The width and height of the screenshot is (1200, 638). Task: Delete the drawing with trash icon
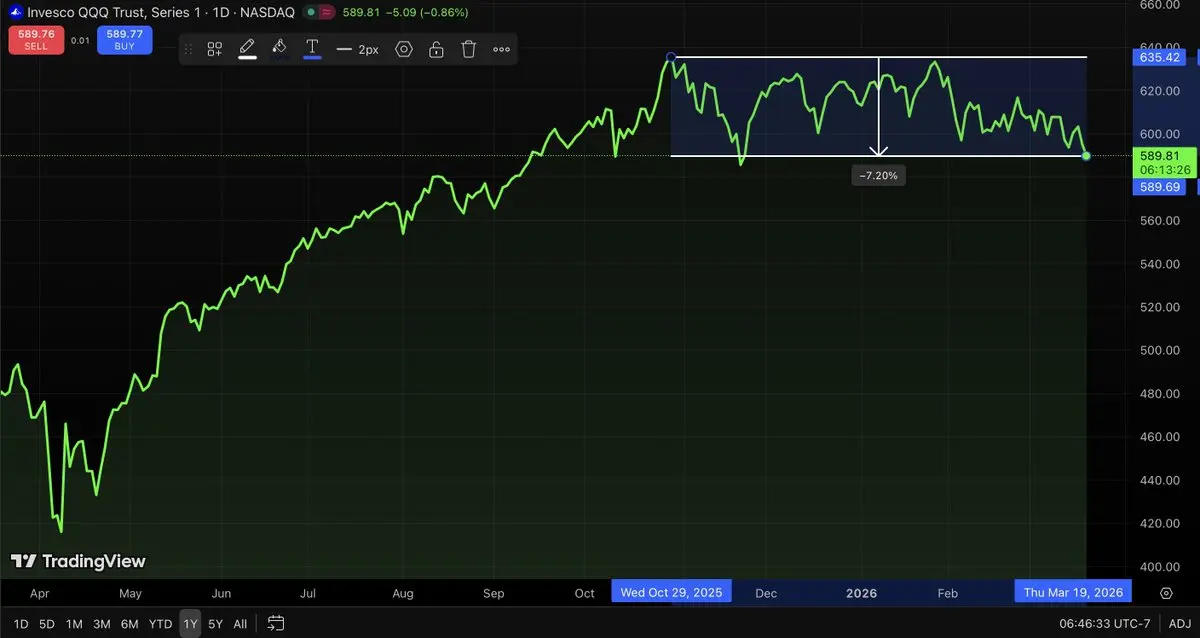(x=469, y=49)
